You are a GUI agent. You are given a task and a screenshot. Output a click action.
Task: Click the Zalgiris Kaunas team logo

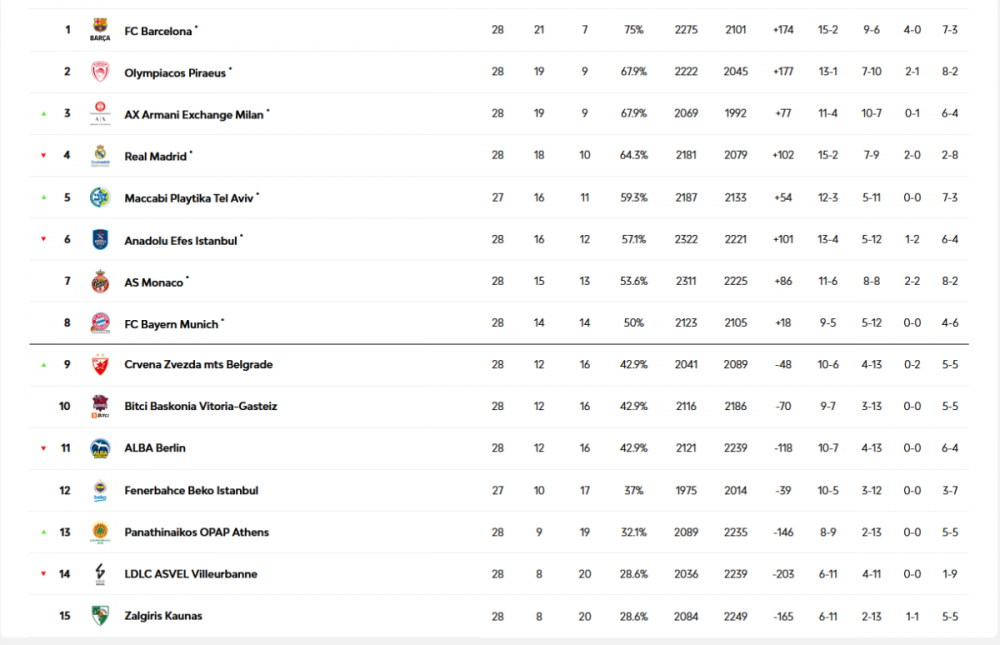pos(100,615)
